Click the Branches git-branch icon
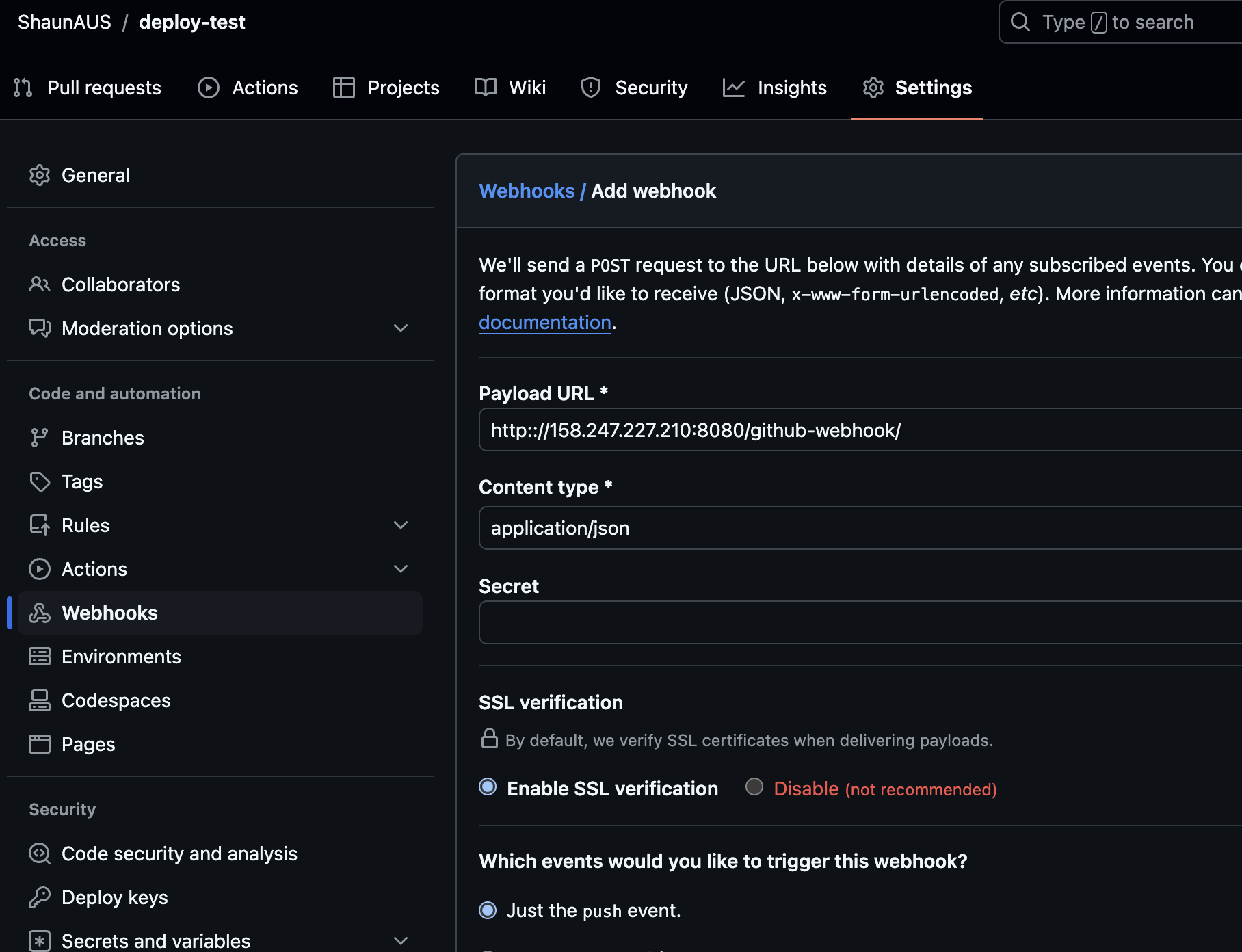This screenshot has height=952, width=1242. (40, 438)
